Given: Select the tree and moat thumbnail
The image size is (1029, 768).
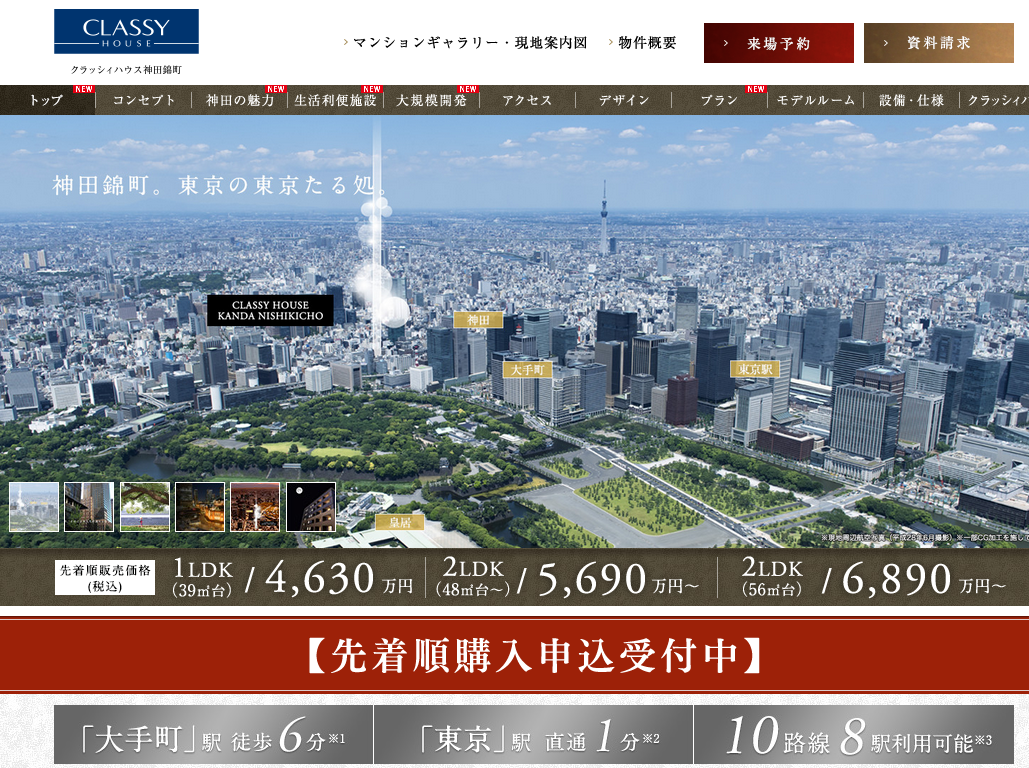Looking at the screenshot, I should [x=145, y=507].
